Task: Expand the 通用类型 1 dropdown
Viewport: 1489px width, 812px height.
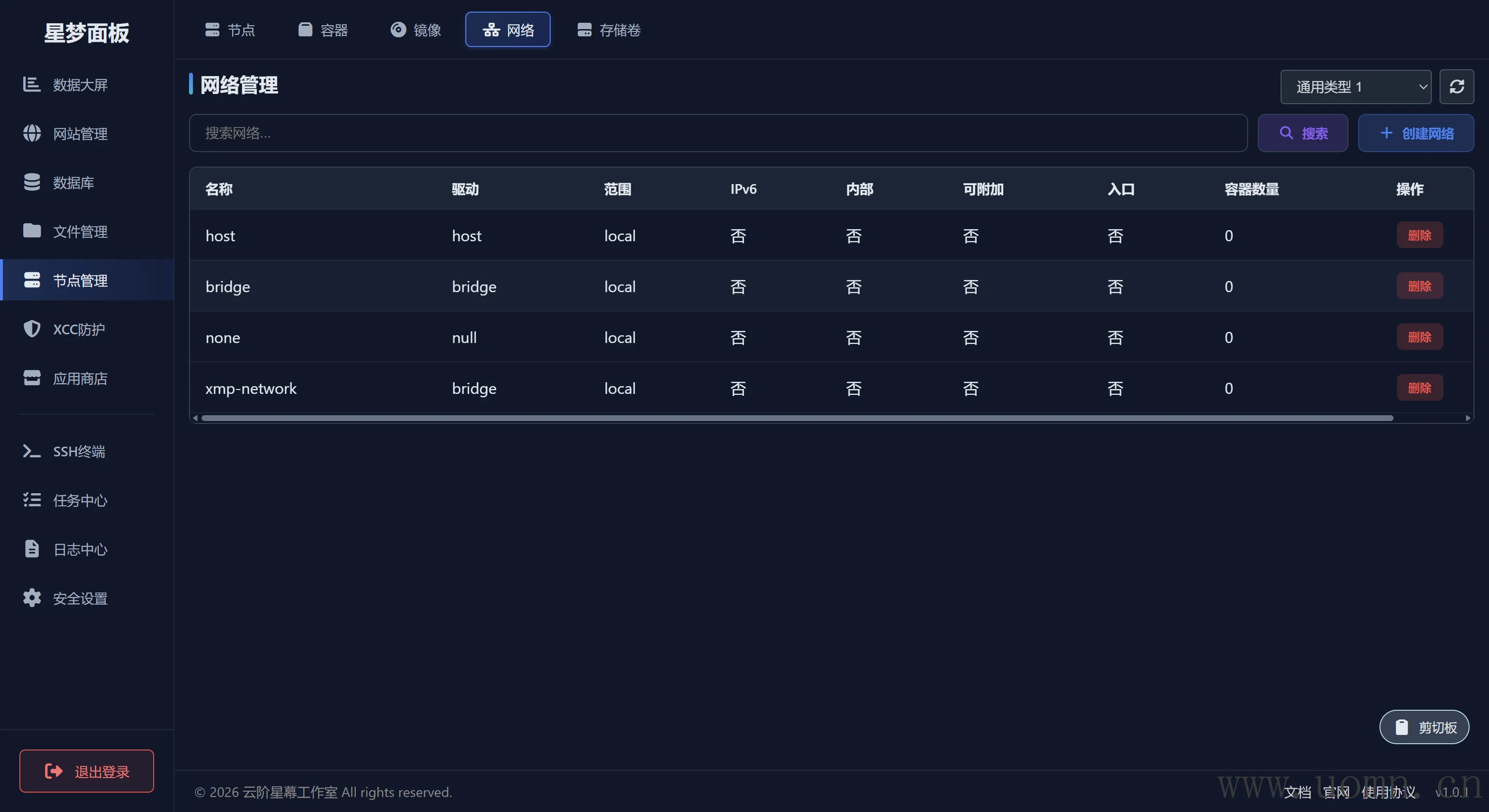Action: tap(1355, 87)
